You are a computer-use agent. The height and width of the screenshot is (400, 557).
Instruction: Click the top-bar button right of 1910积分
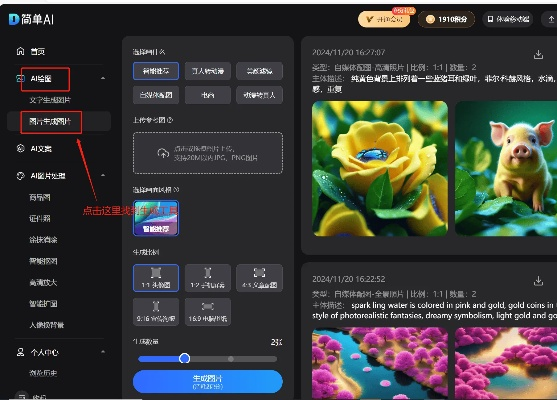click(508, 19)
